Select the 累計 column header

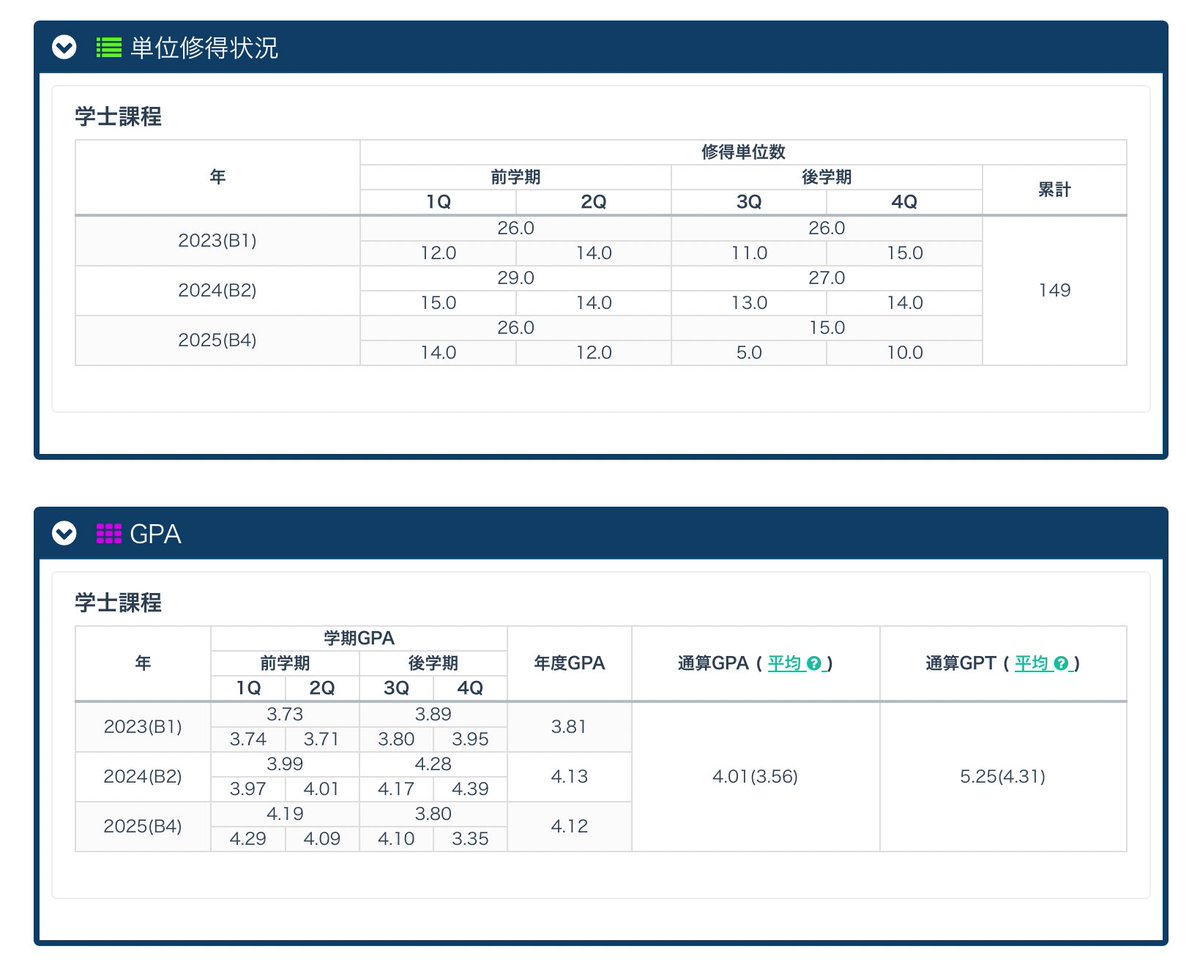(1054, 190)
